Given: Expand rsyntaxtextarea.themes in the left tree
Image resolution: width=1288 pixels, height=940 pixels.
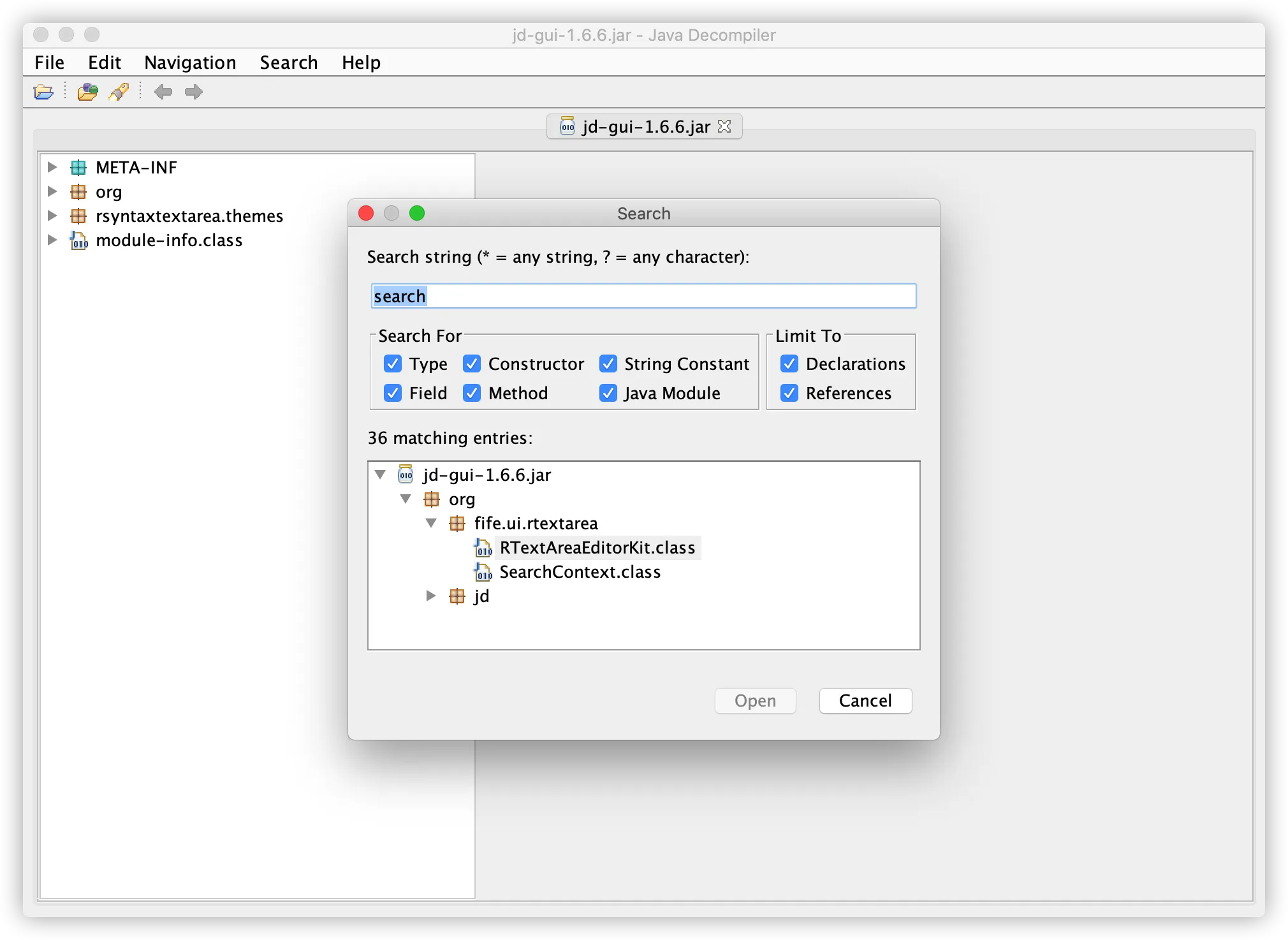Looking at the screenshot, I should tap(52, 216).
